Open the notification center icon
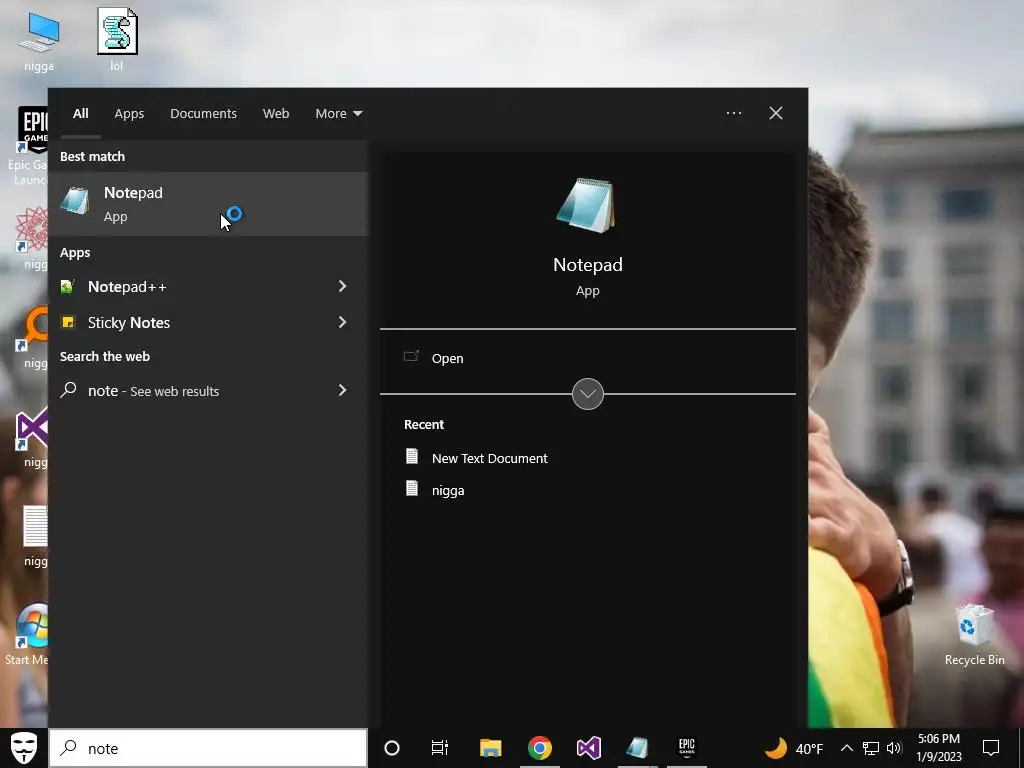 point(991,748)
